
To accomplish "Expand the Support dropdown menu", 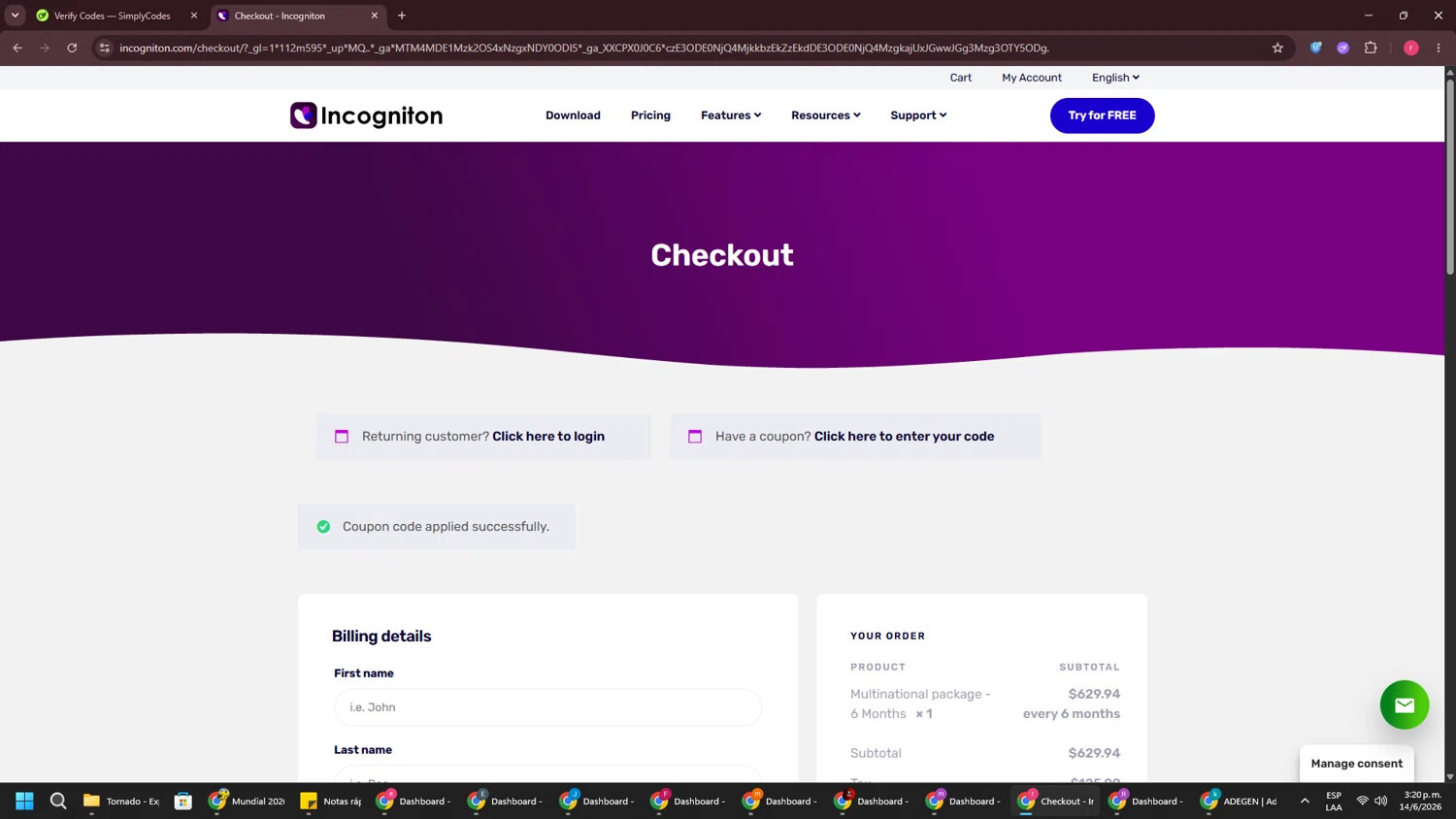I will 918,115.
